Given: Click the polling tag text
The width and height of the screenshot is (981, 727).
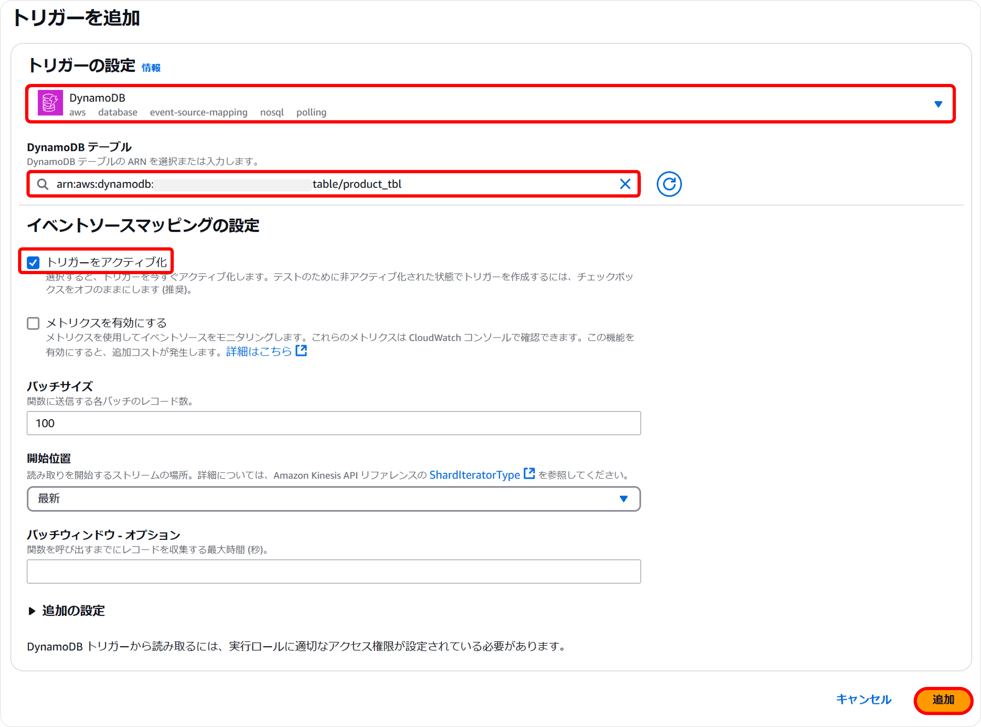Looking at the screenshot, I should coord(311,113).
